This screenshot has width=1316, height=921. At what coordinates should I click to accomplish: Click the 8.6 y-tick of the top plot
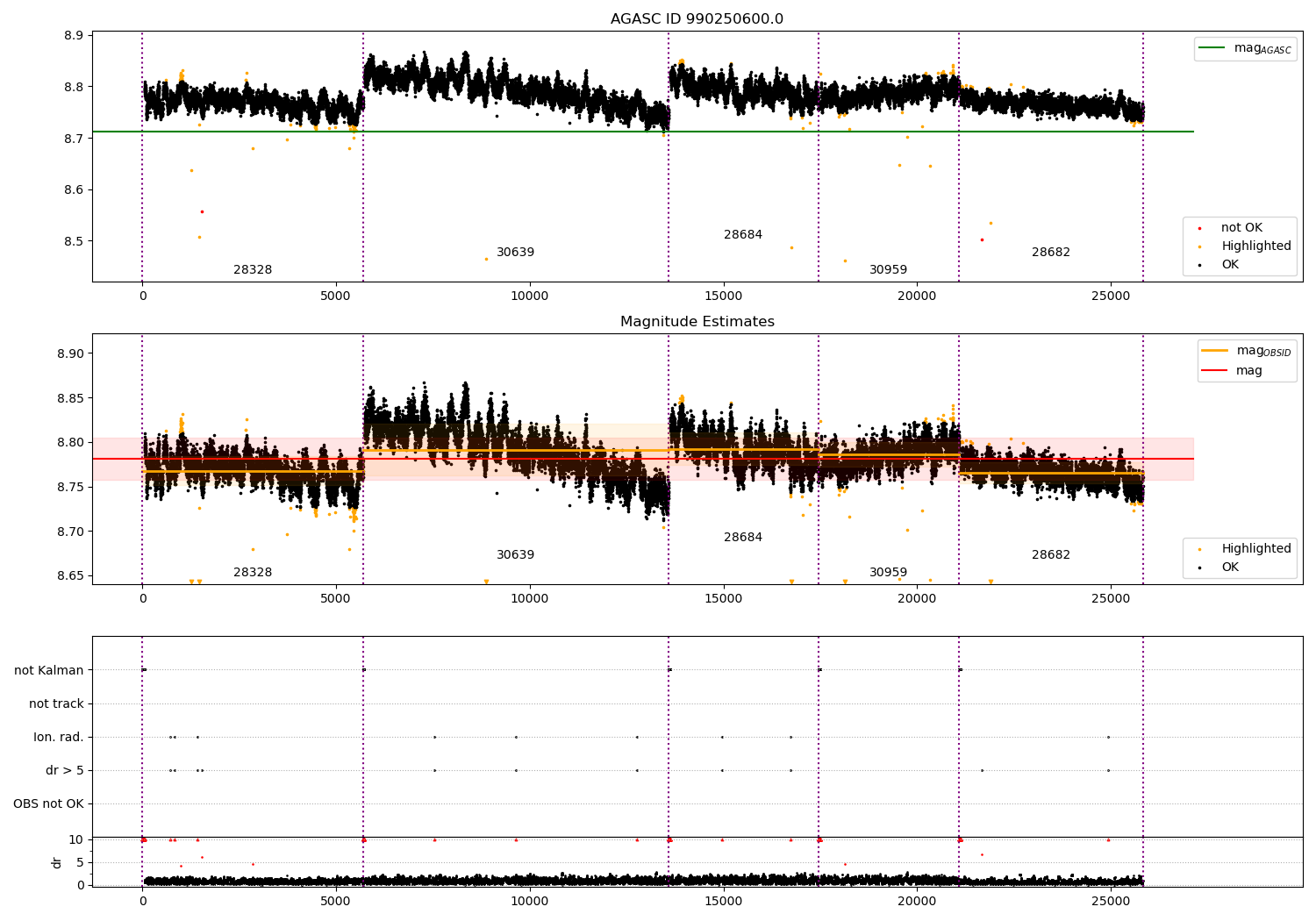pyautogui.click(x=74, y=190)
